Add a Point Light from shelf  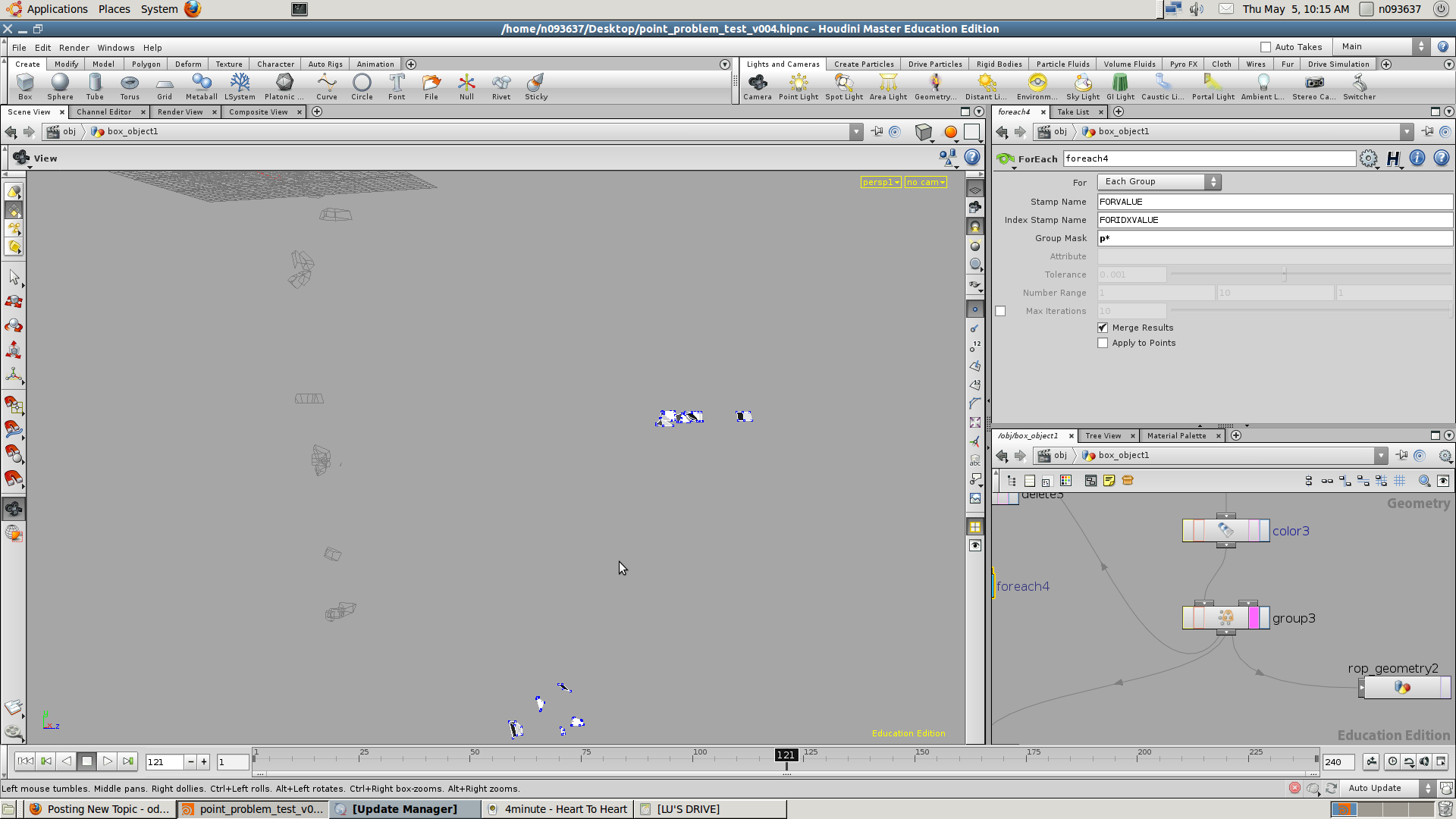(799, 86)
